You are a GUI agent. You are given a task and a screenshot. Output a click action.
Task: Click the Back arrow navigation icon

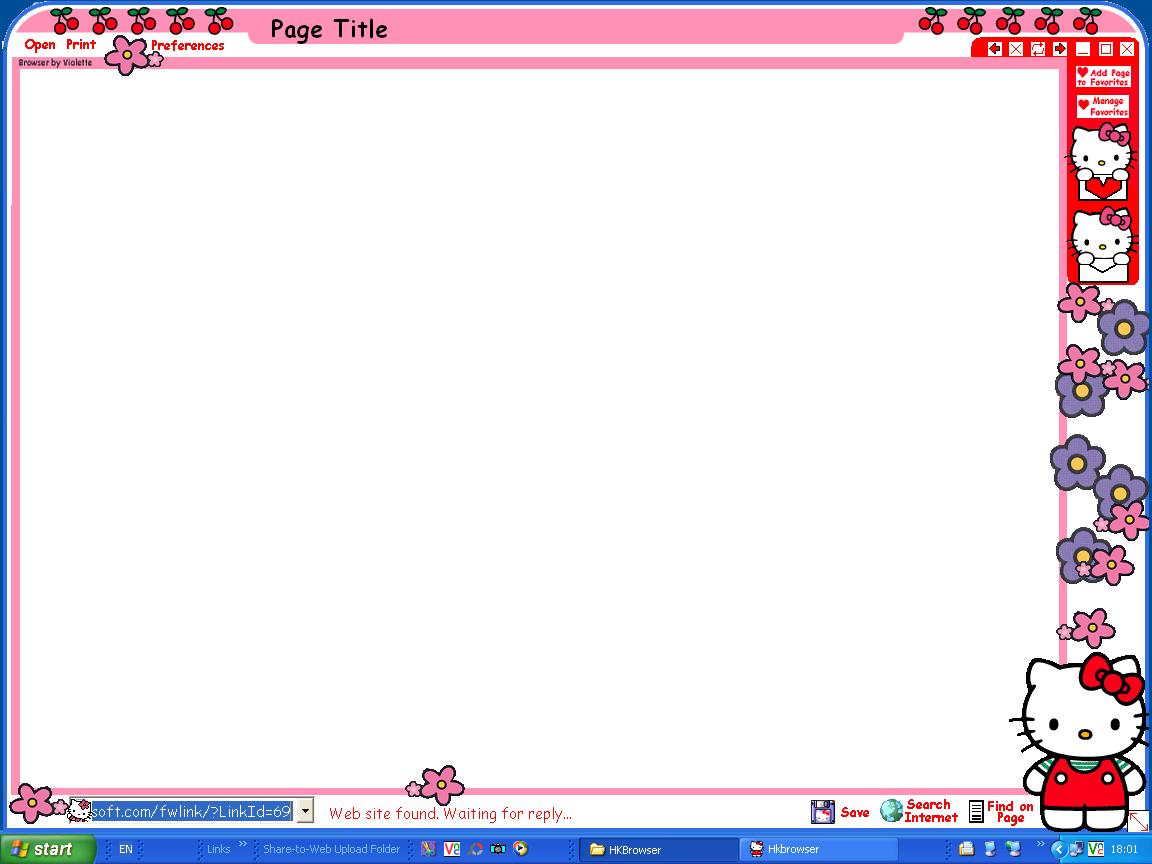coord(995,49)
